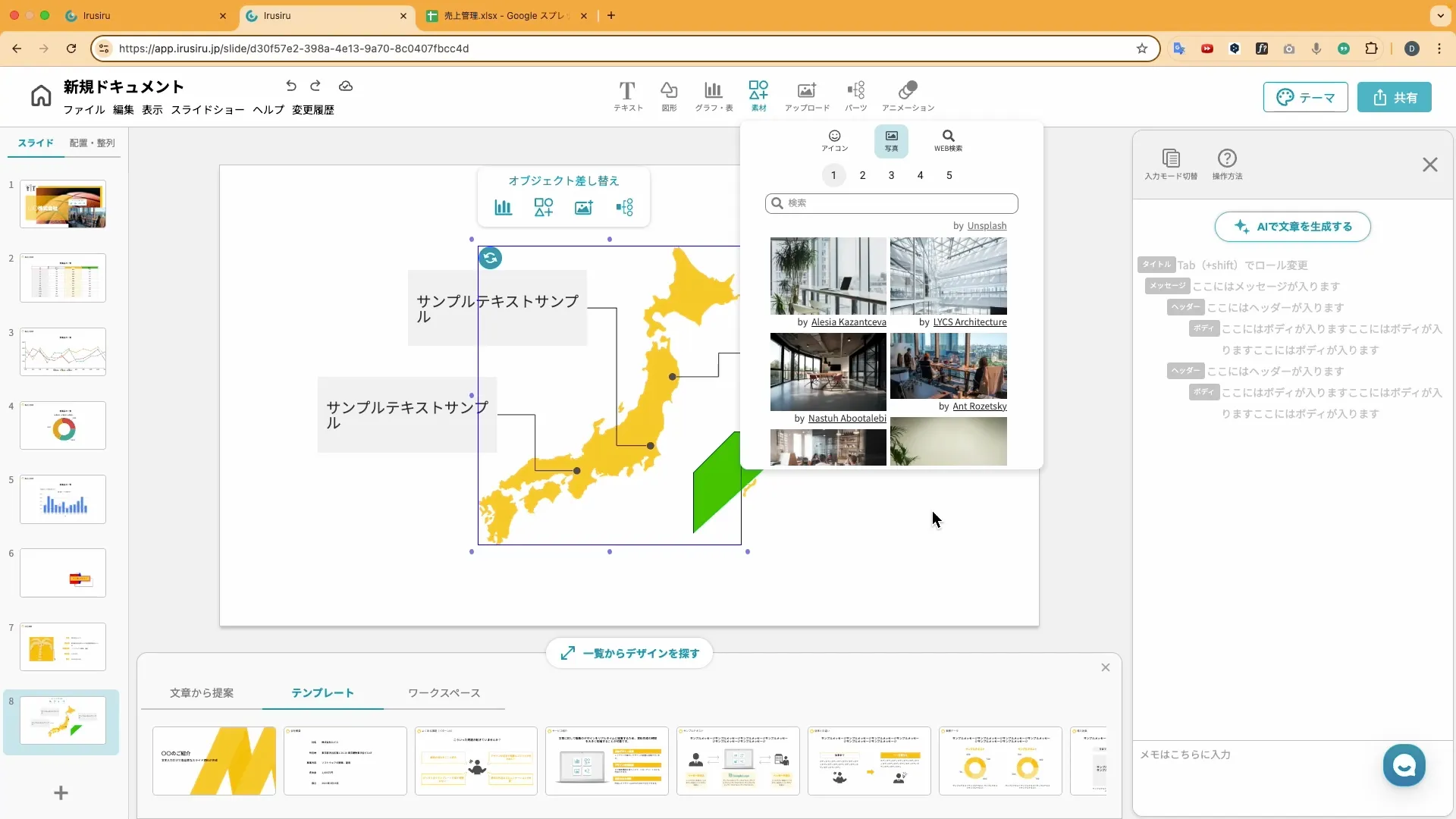
Task: Switch to the 文章から提案 tab
Action: [202, 693]
